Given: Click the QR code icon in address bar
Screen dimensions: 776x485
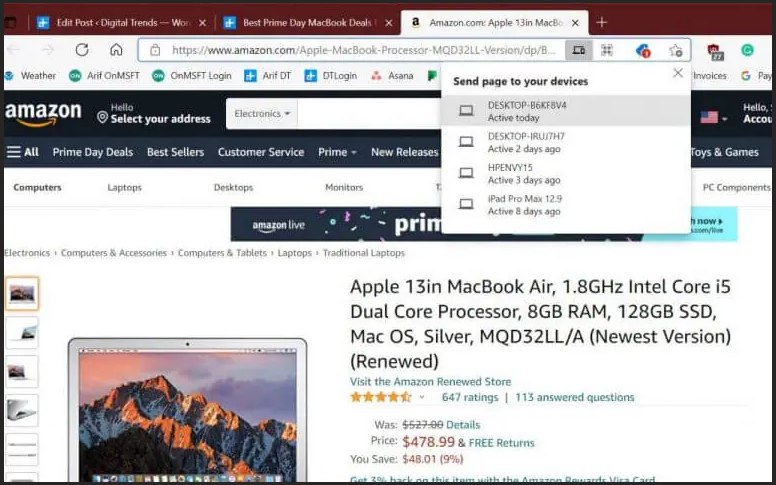Looking at the screenshot, I should coord(607,50).
